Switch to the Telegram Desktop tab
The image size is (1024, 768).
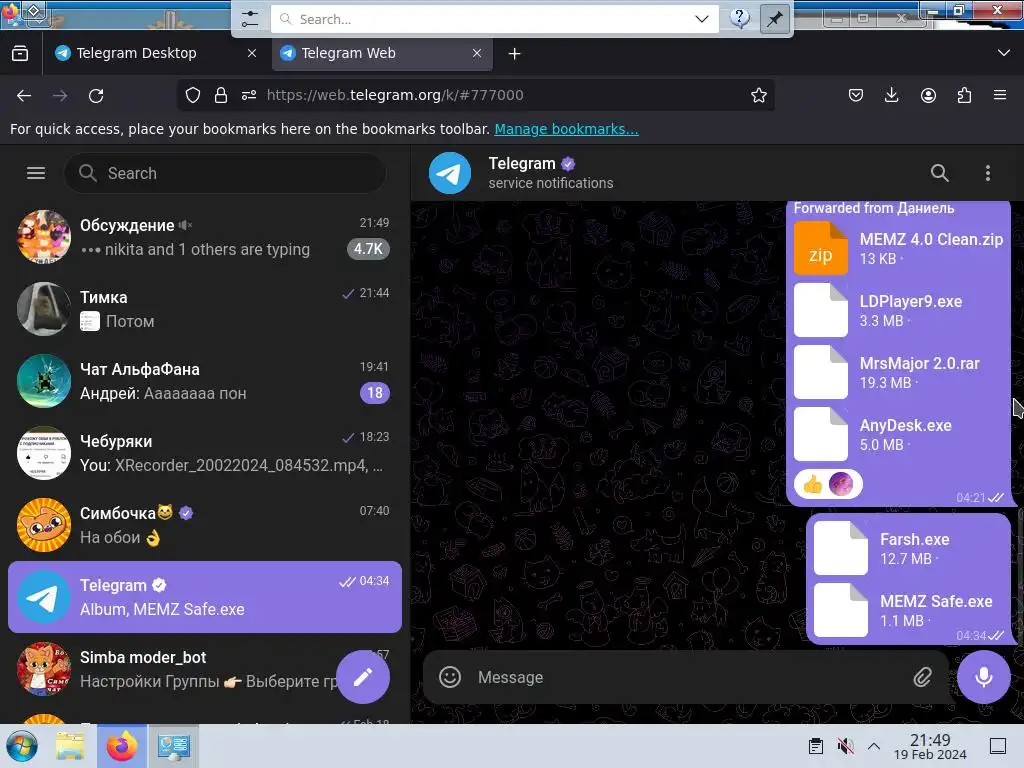(x=156, y=53)
